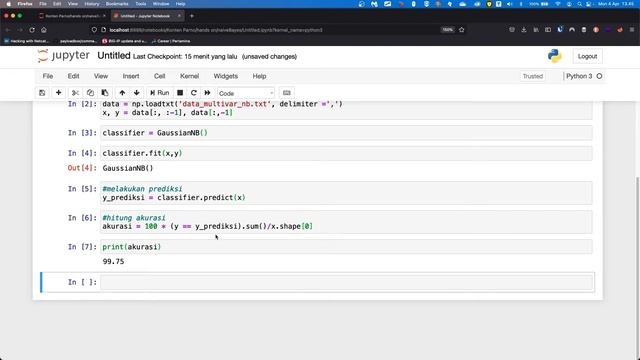Screen dimensions: 640x360
Task: Open the Widgets menu
Action: coord(226,76)
